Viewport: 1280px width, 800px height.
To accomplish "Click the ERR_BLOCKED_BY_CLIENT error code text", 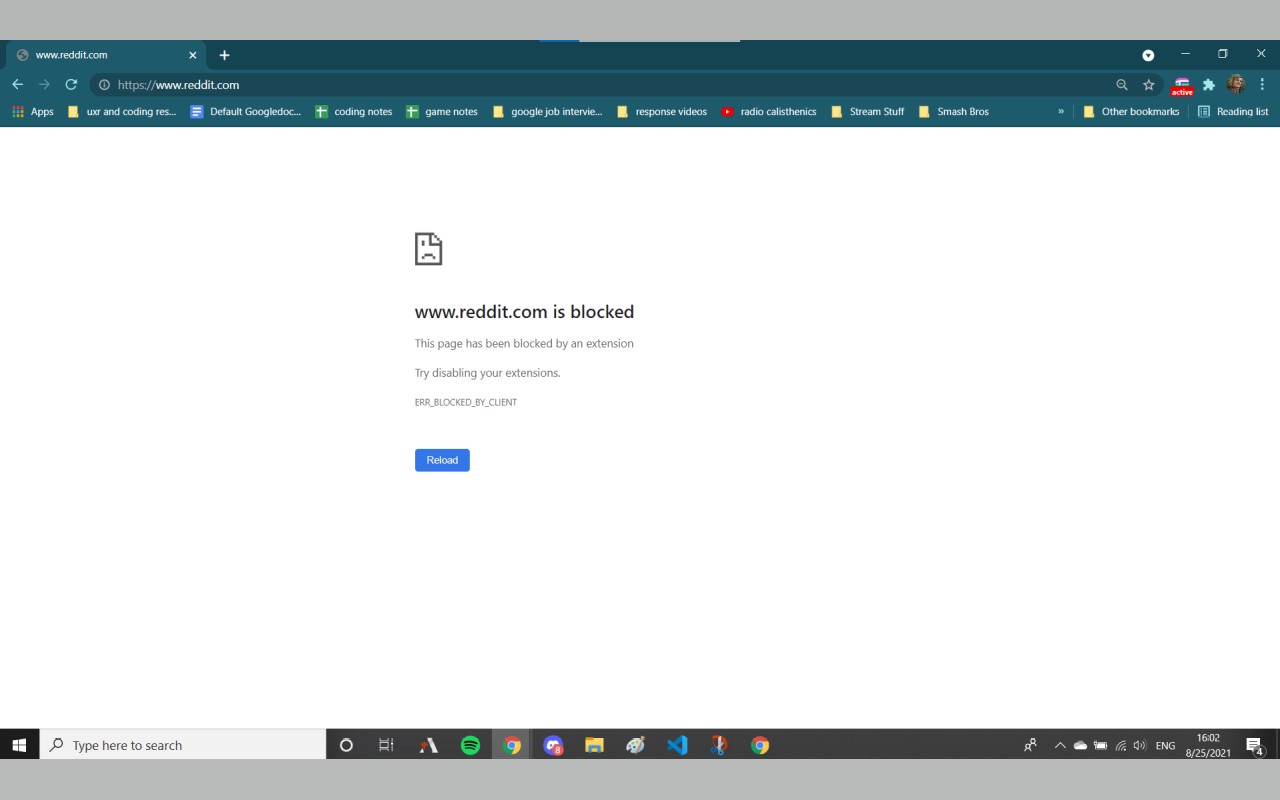I will [x=466, y=402].
